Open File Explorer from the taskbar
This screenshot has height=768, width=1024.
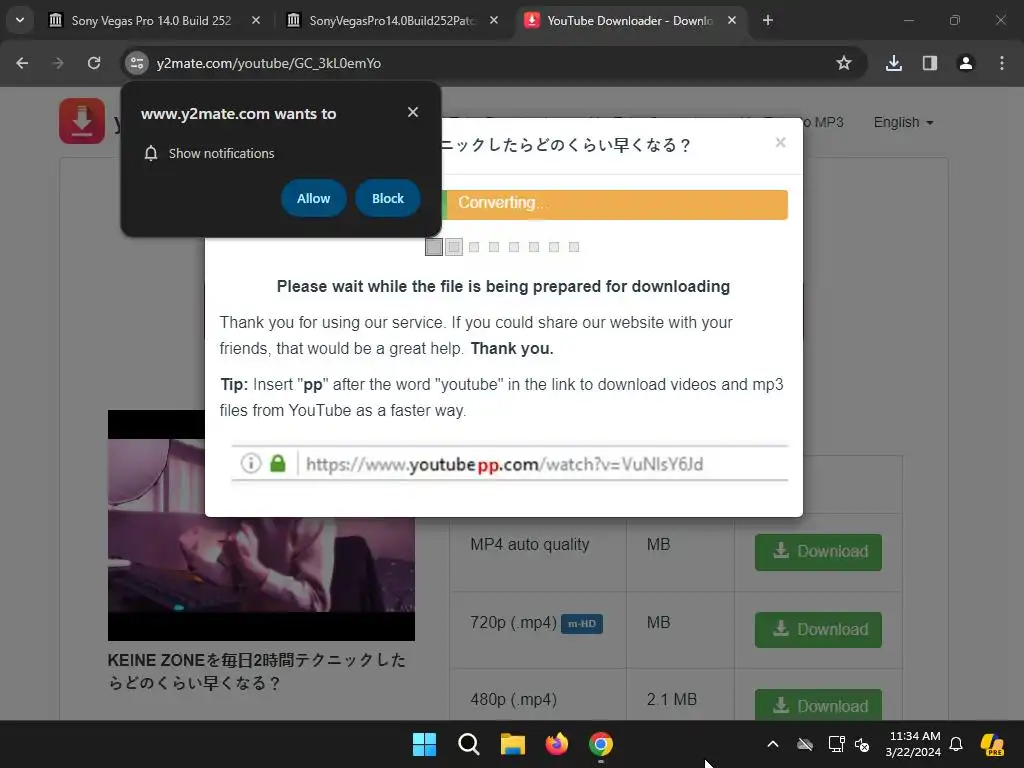coord(513,744)
